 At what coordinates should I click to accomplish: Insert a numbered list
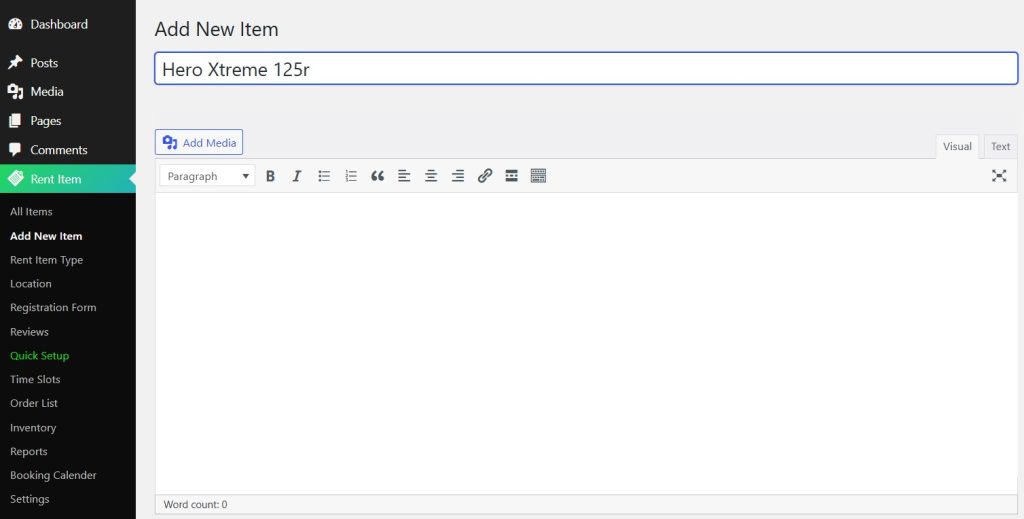click(x=351, y=176)
